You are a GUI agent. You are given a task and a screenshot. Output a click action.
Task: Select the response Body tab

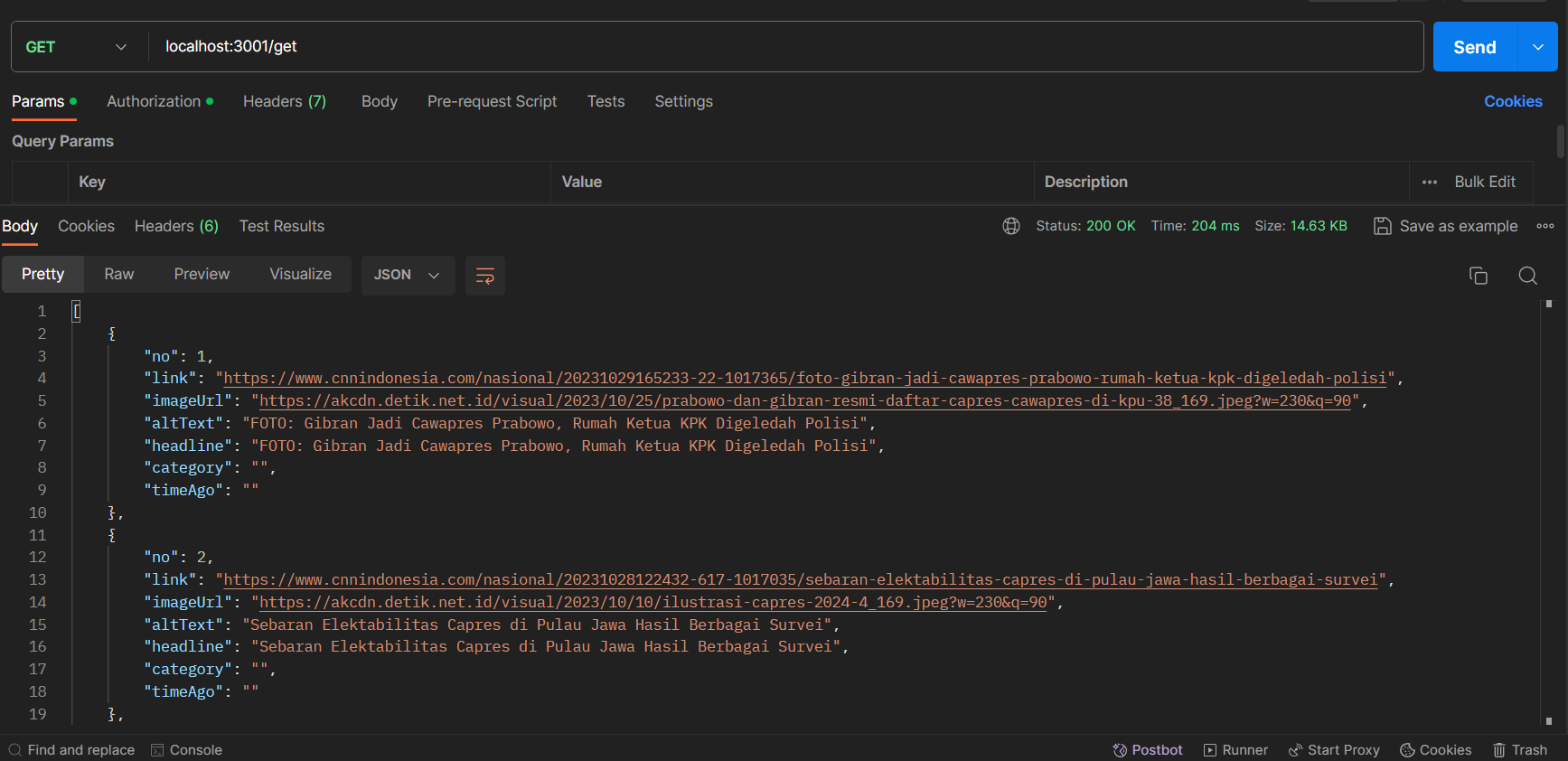pos(20,226)
